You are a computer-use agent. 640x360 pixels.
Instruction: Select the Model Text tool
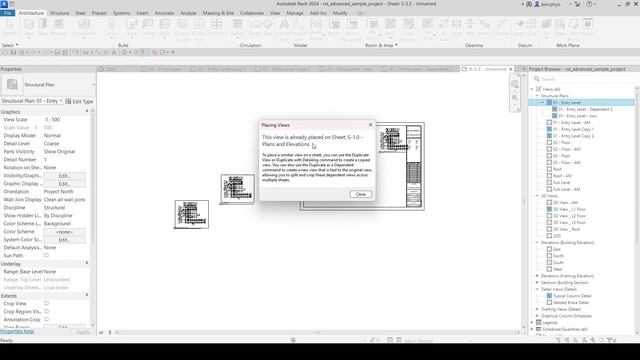tap(284, 29)
